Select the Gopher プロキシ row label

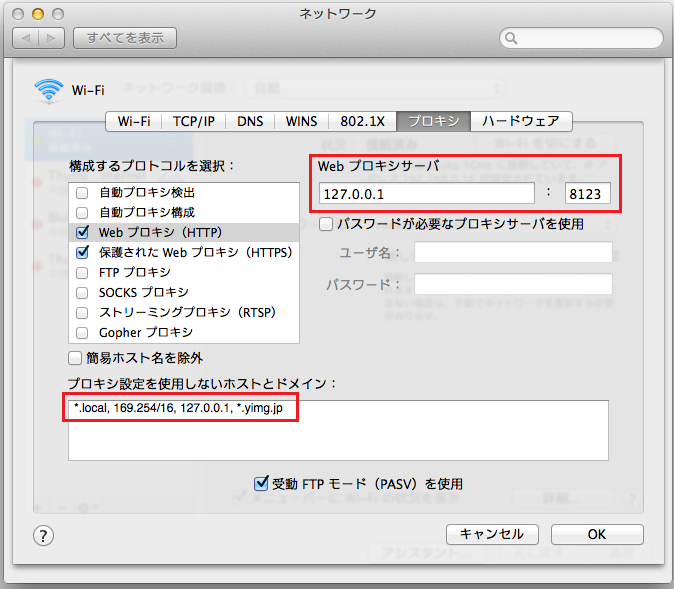(146, 333)
